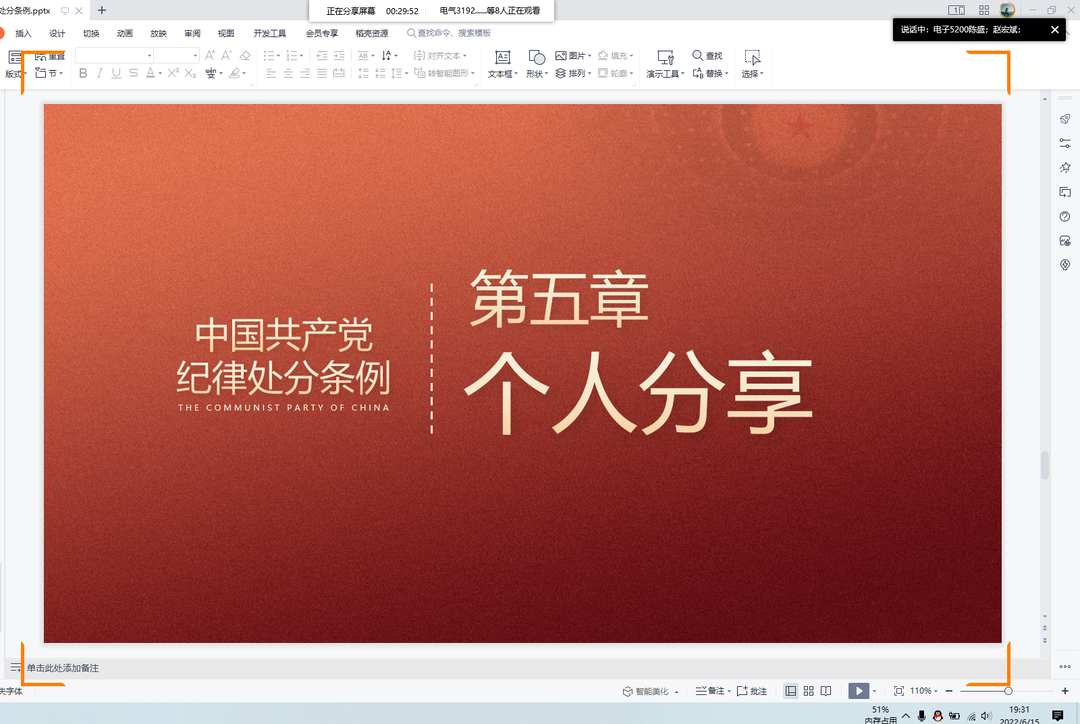This screenshot has width=1080, height=724.
Task: Click the zoom slider handle
Action: pos(1008,691)
